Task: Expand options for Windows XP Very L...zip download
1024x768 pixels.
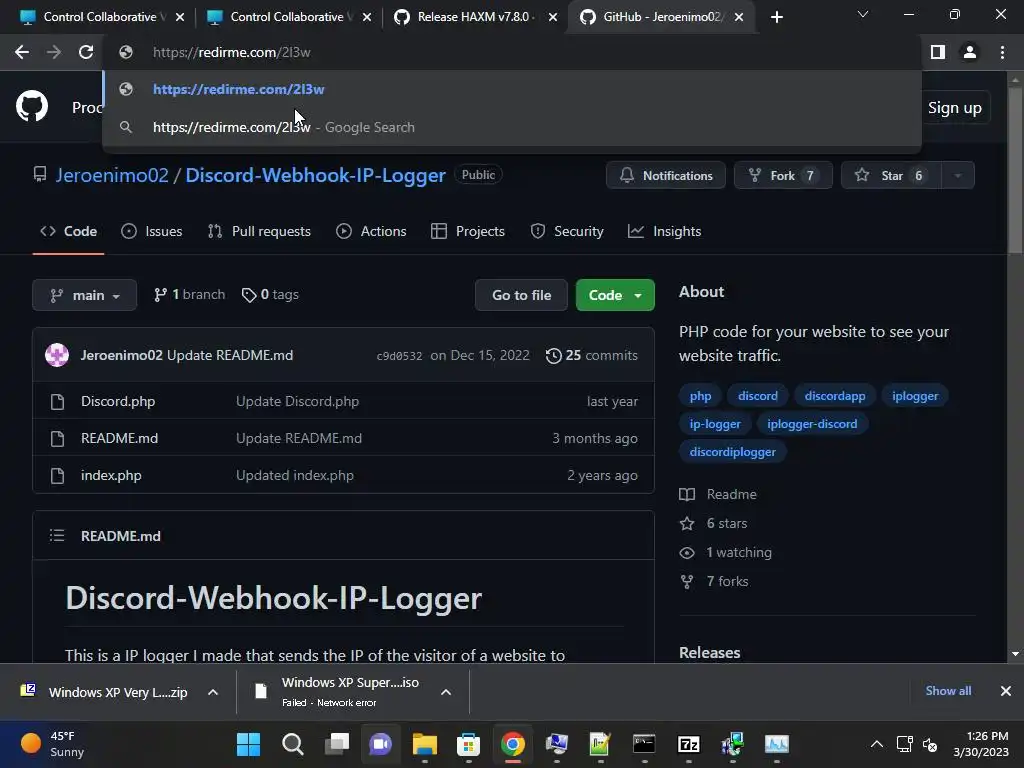Action: 213,692
